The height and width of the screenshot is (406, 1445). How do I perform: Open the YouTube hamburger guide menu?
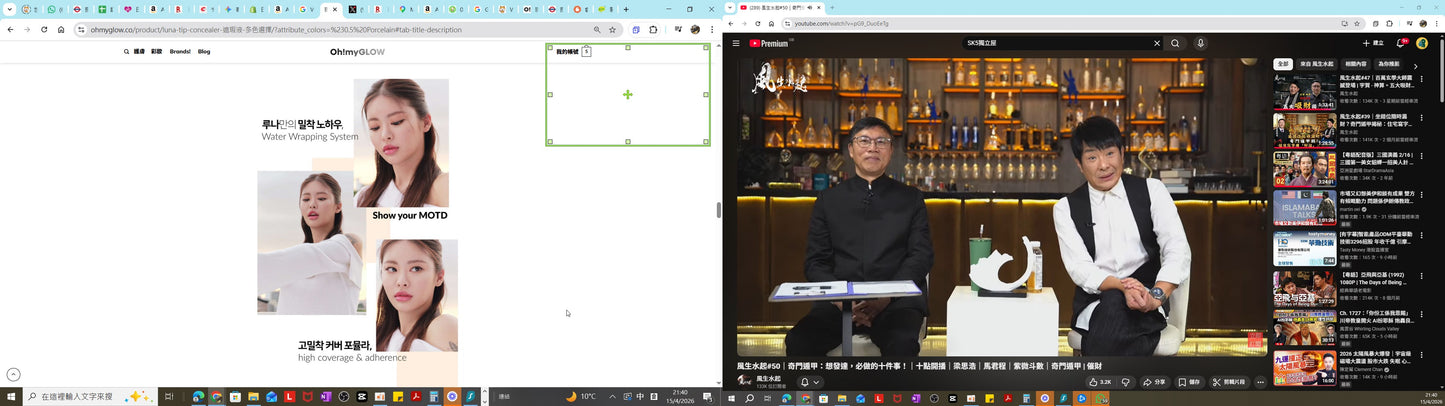coord(735,43)
